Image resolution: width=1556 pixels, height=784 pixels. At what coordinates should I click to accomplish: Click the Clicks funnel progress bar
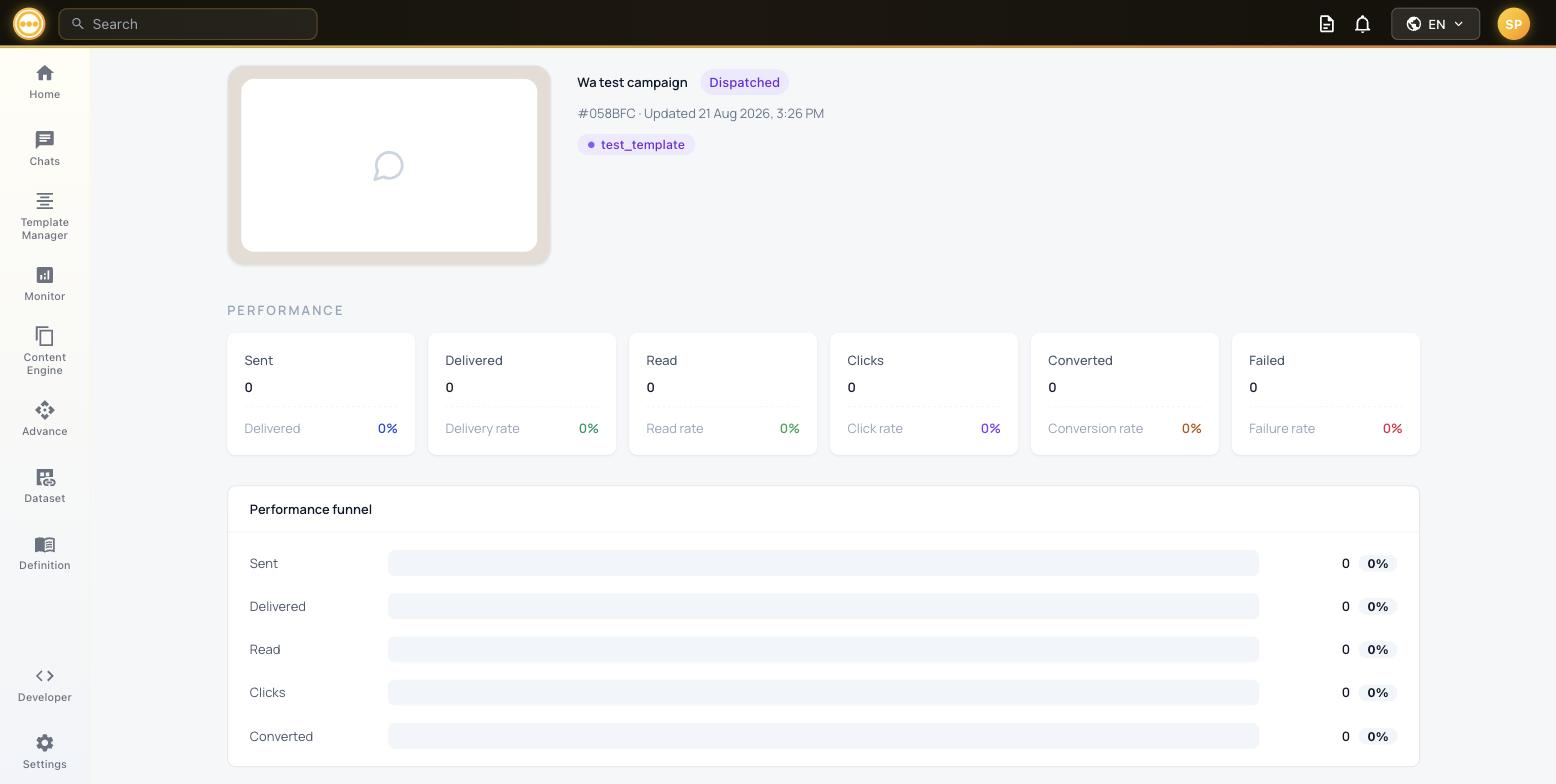[823, 693]
